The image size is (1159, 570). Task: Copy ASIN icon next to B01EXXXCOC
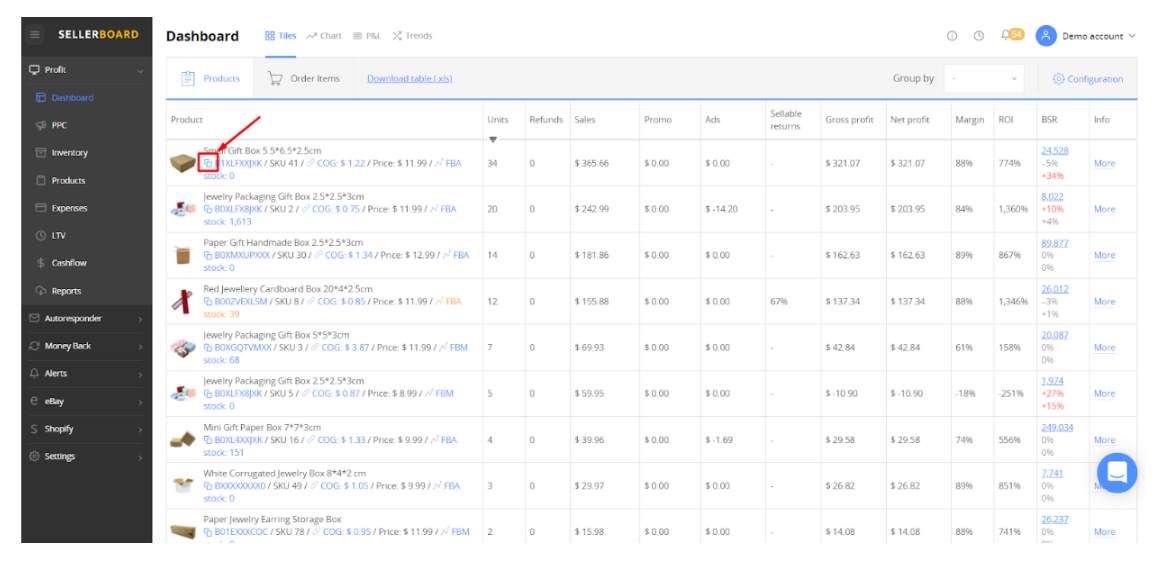coord(208,532)
